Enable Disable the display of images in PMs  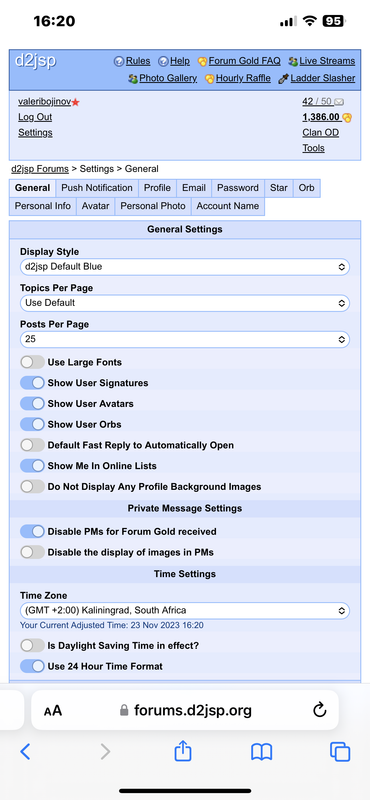[33, 552]
